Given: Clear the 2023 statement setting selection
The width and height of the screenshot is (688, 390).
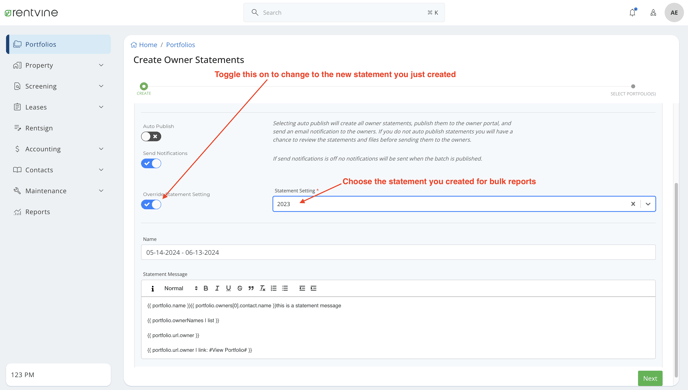Looking at the screenshot, I should 633,204.
